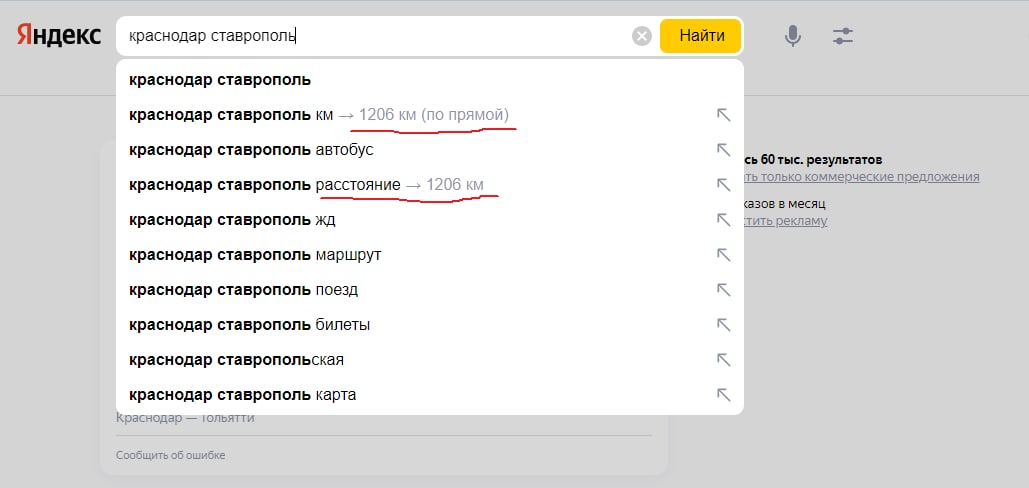Insert 'краснодар ставрополь км' suggestion via arrow

click(724, 115)
